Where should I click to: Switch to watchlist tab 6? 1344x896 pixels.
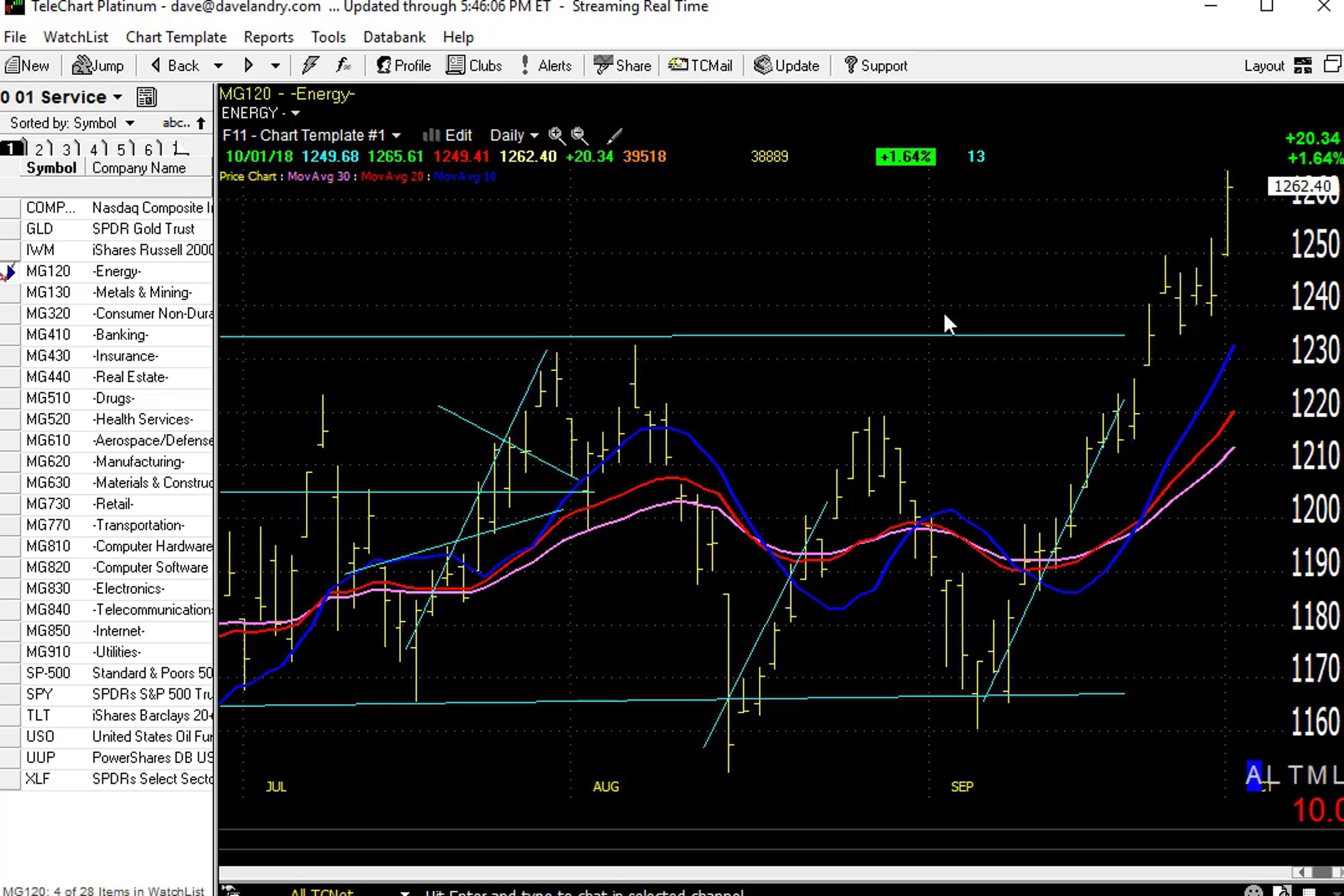pyautogui.click(x=151, y=149)
